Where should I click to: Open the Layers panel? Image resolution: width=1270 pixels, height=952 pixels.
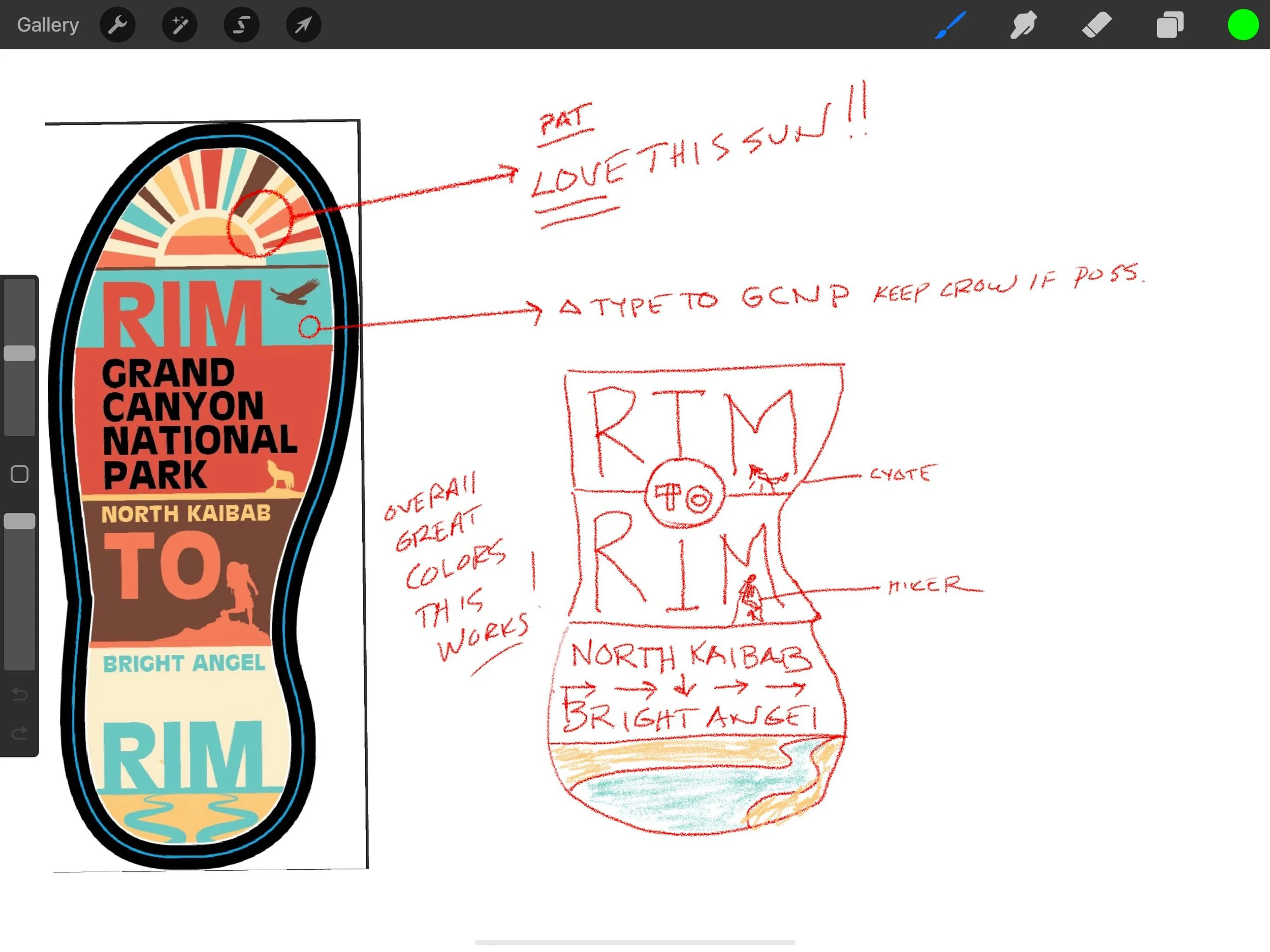coord(1169,25)
